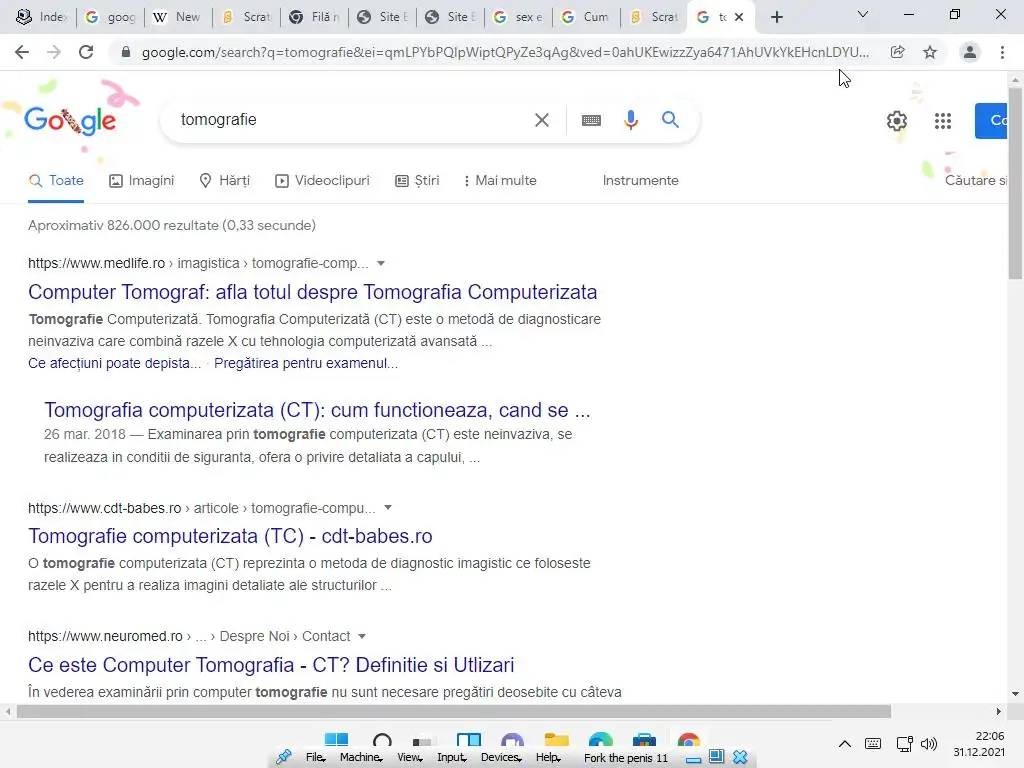Click the network icon in system tray
The height and width of the screenshot is (768, 1024).
click(904, 744)
